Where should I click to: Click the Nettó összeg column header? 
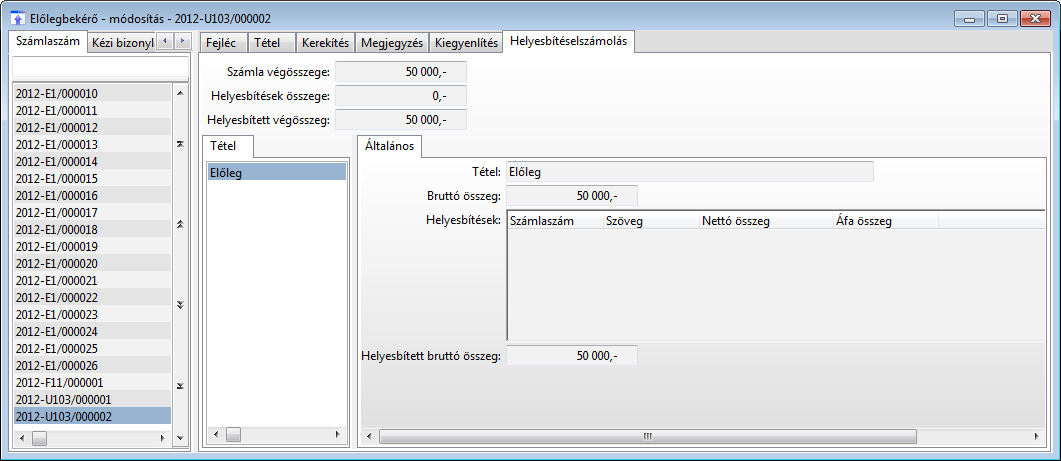766,220
